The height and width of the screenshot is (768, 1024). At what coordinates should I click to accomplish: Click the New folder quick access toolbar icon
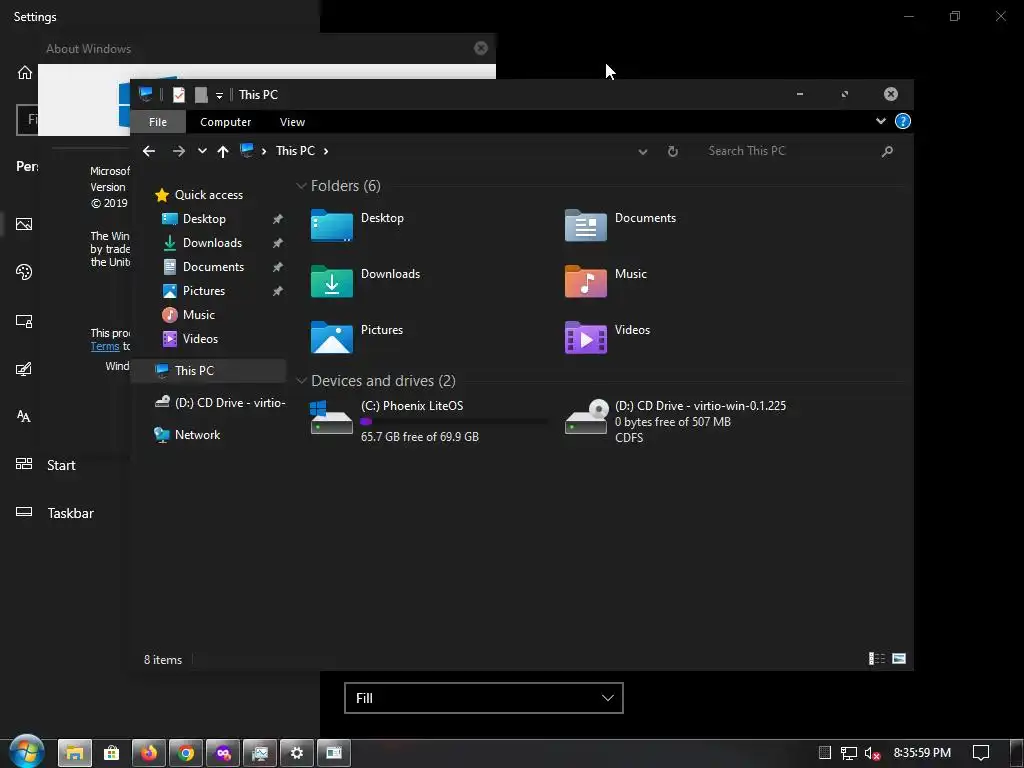[201, 95]
